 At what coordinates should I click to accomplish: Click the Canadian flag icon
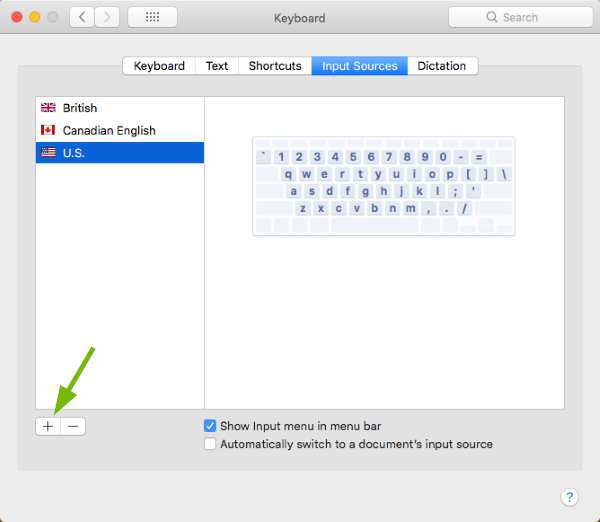[48, 130]
